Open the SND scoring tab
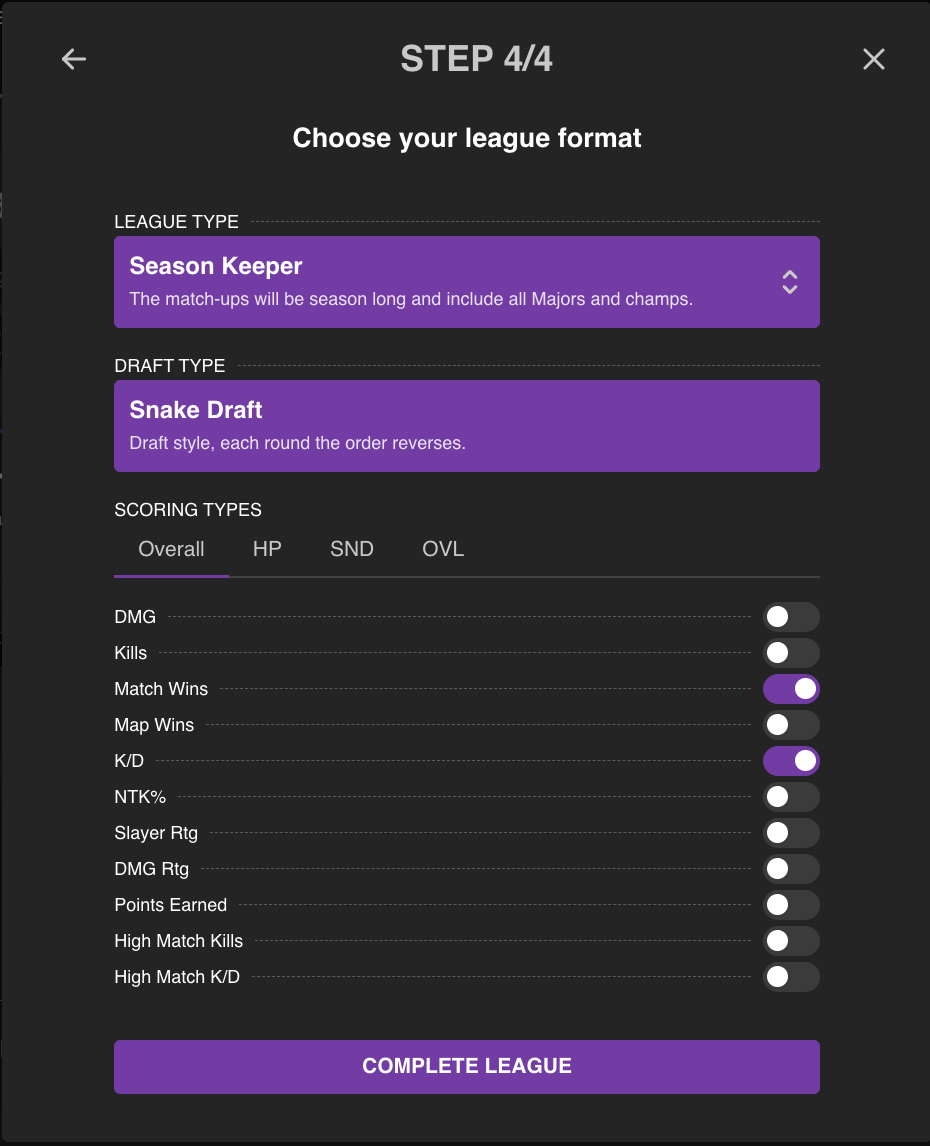The width and height of the screenshot is (930, 1146). point(352,549)
